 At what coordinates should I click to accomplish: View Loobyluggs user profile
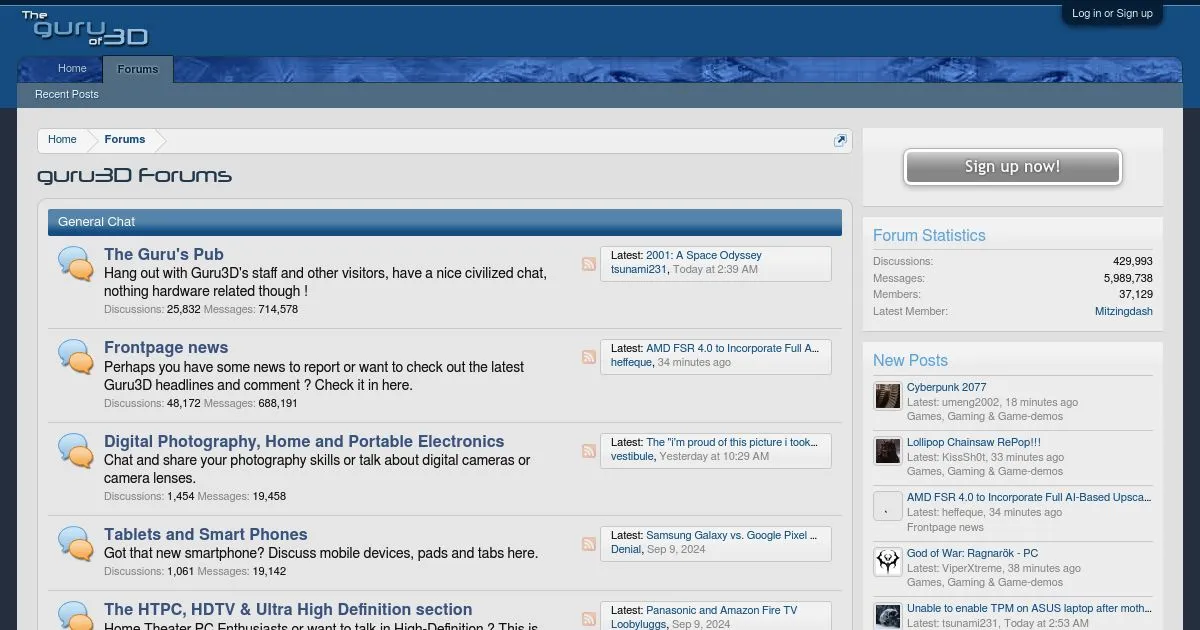pyautogui.click(x=640, y=624)
